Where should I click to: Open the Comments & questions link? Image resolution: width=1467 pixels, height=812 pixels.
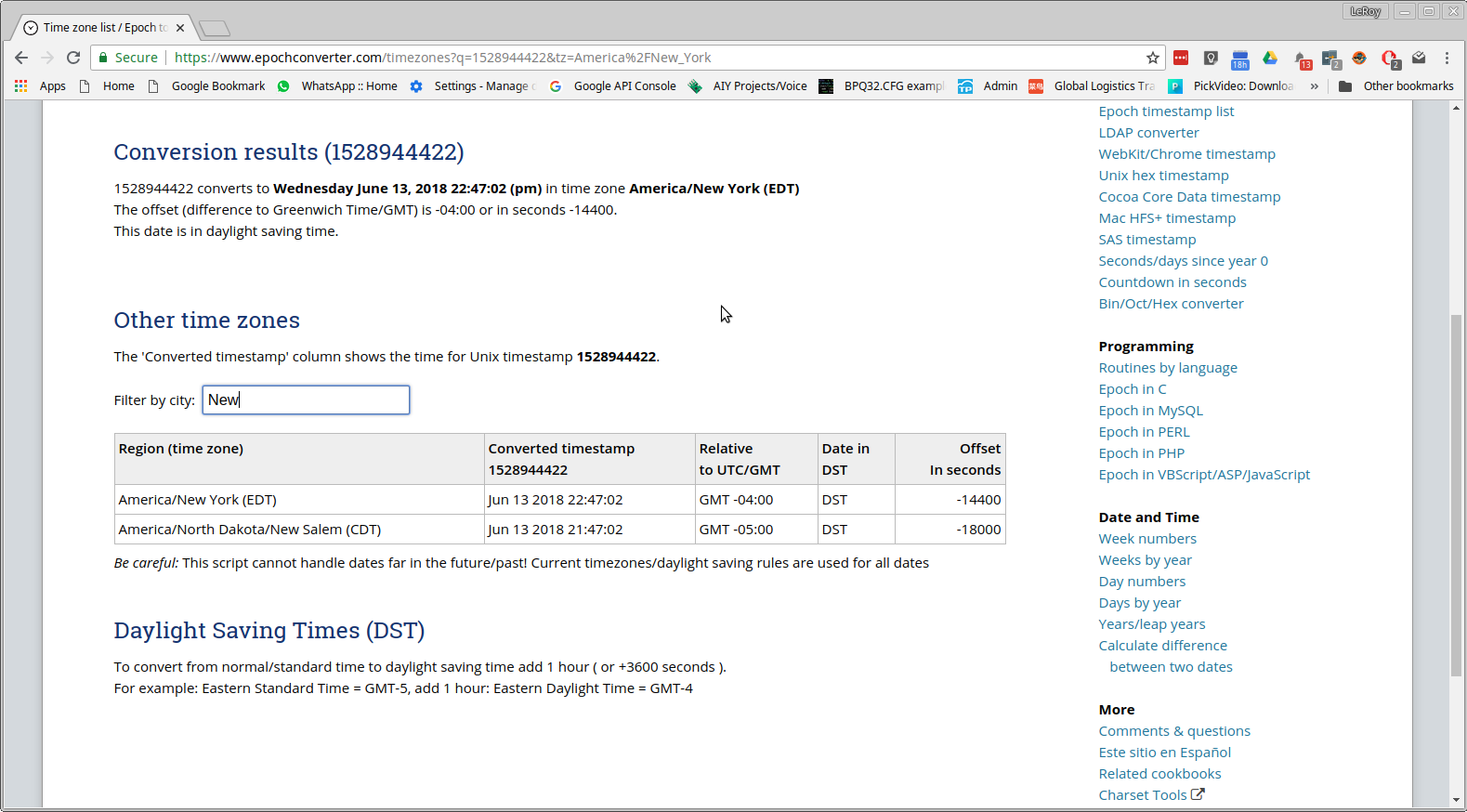[1174, 731]
